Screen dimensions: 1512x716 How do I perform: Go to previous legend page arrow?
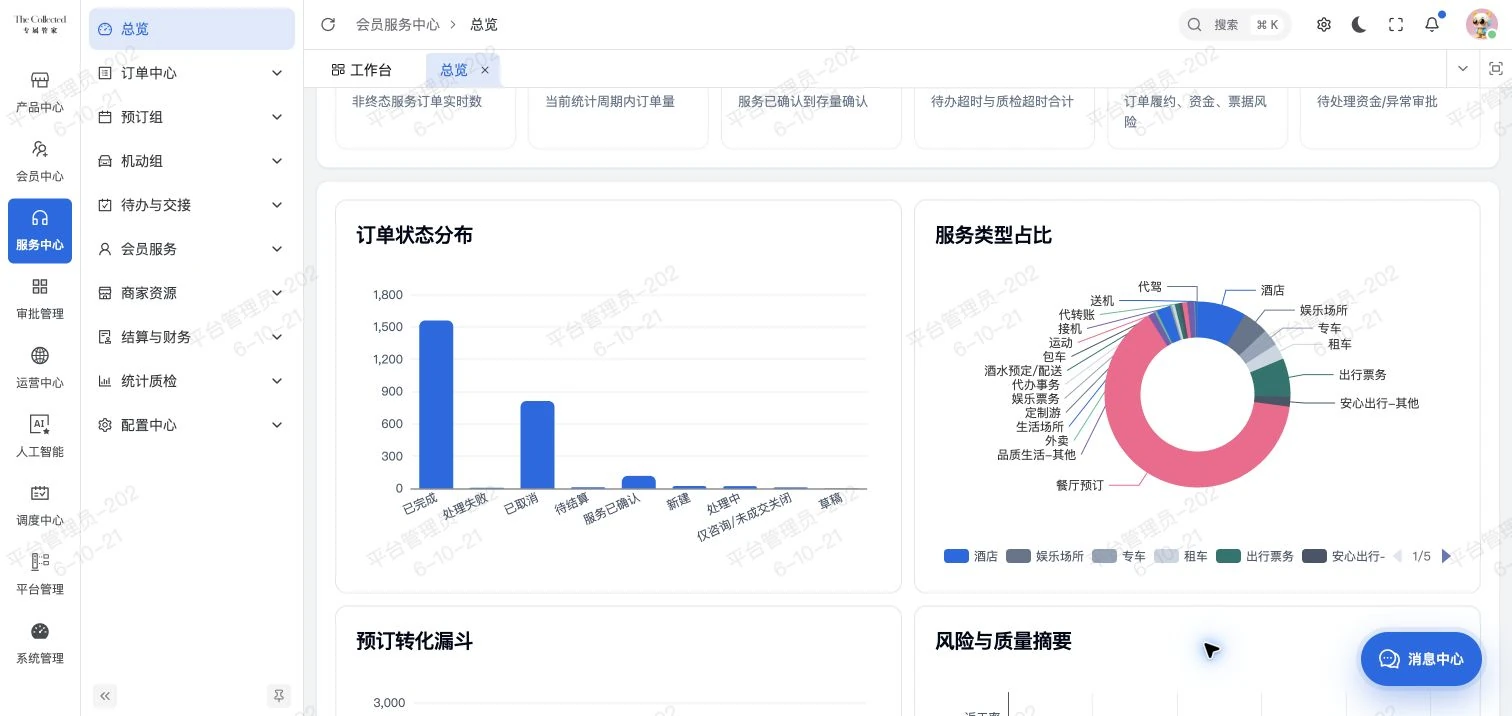(x=1398, y=556)
